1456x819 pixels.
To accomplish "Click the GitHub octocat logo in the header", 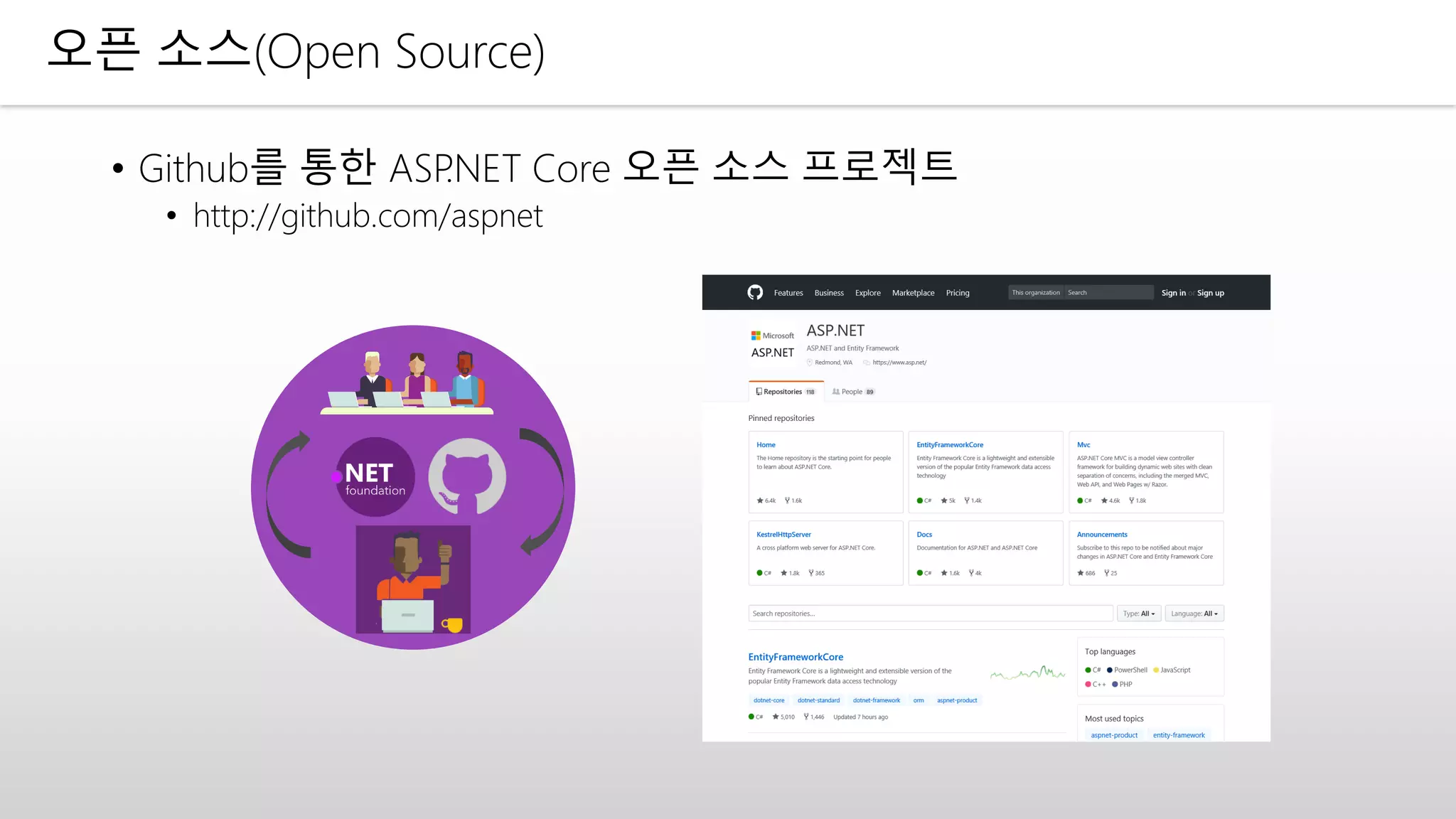I will coord(755,292).
